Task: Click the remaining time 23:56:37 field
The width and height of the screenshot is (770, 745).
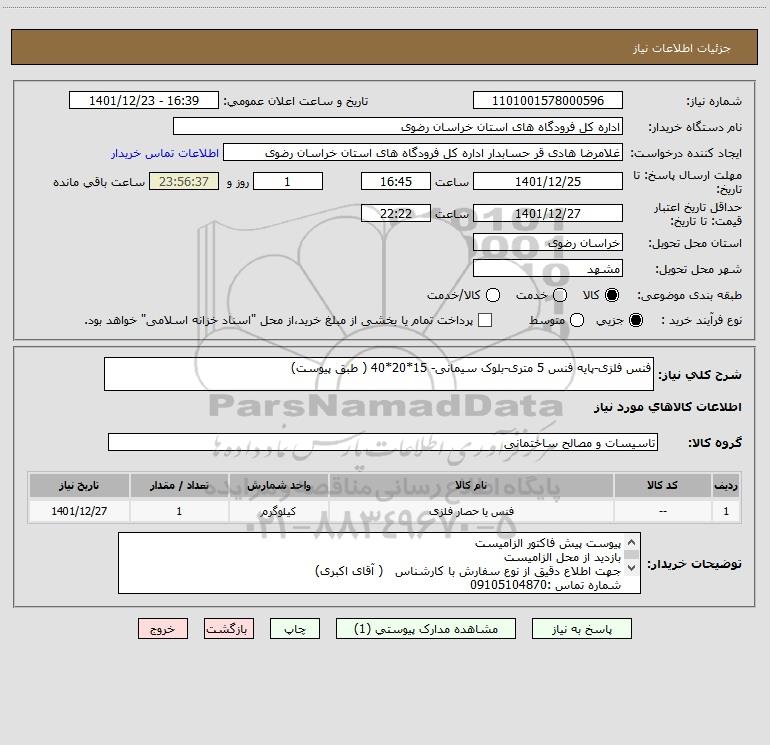Action: [184, 181]
